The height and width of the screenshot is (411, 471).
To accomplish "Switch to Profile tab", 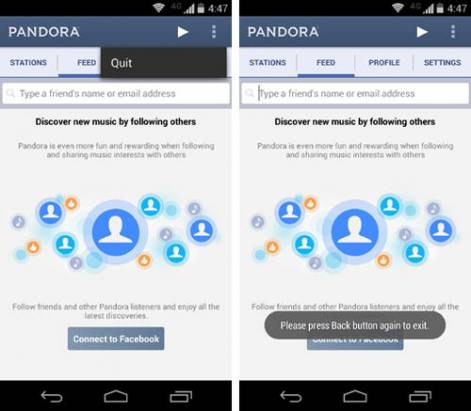I will [384, 63].
